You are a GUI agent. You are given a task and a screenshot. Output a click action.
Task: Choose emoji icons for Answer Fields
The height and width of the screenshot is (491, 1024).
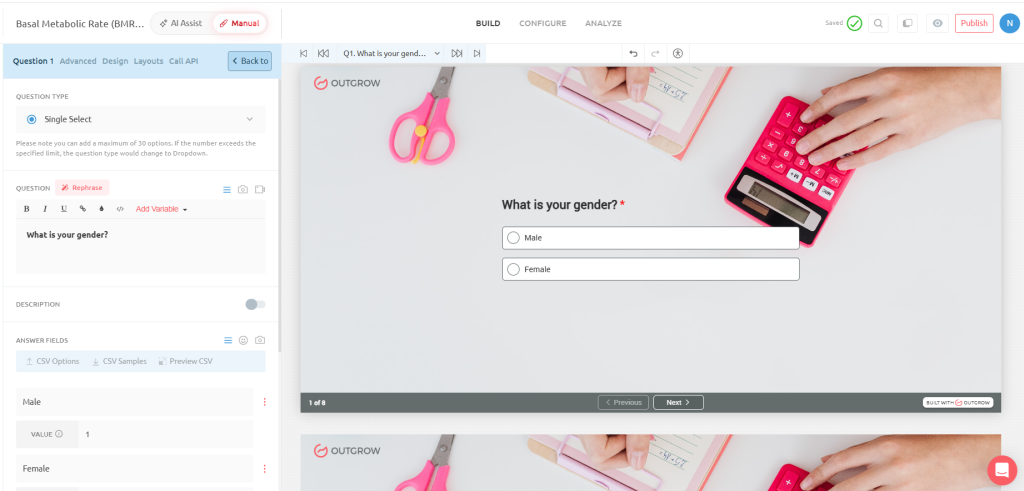coord(244,340)
